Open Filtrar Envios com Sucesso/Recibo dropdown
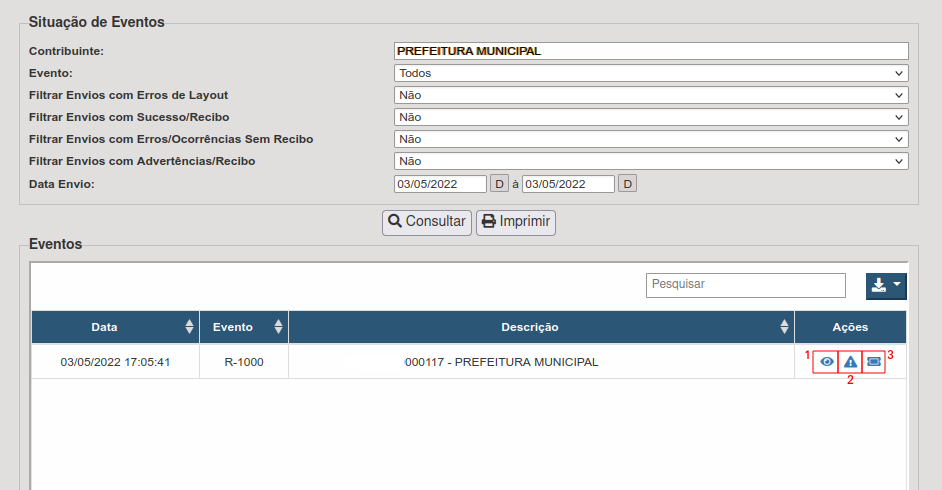 click(x=651, y=117)
